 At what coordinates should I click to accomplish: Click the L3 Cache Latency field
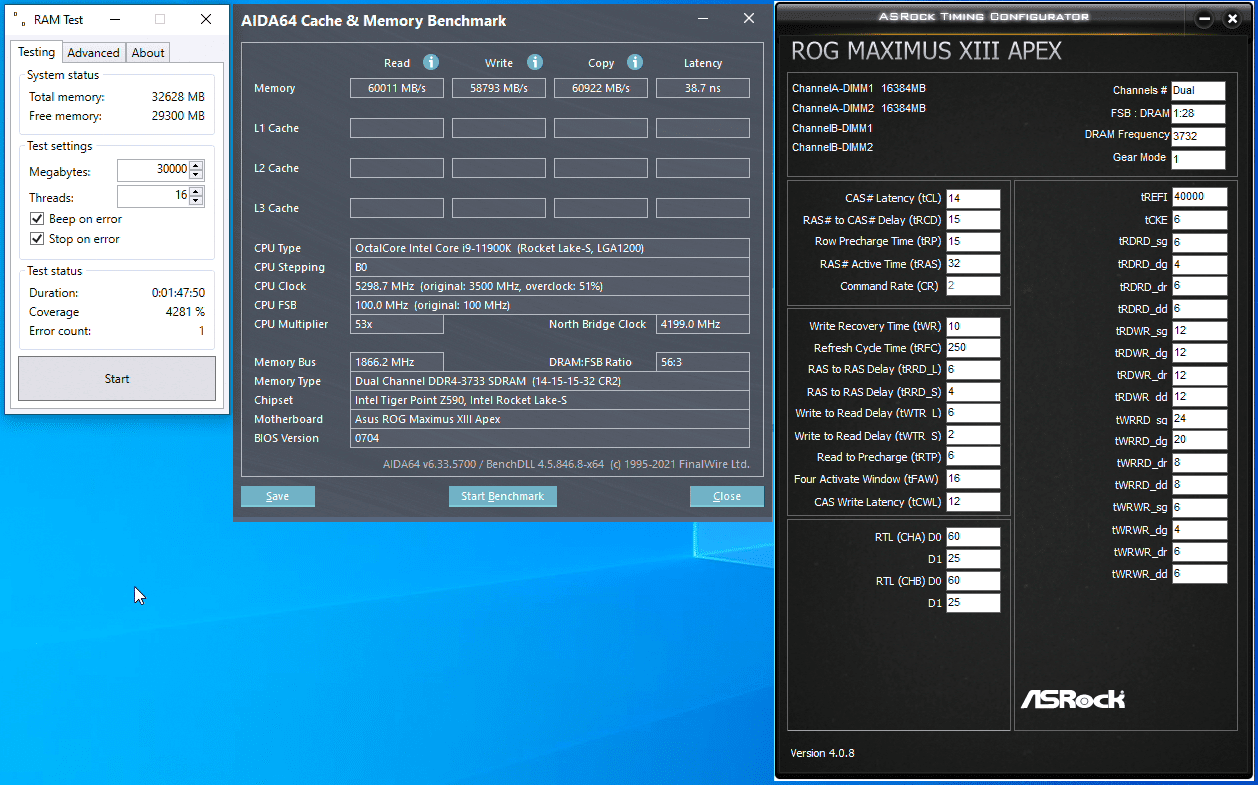[703, 208]
